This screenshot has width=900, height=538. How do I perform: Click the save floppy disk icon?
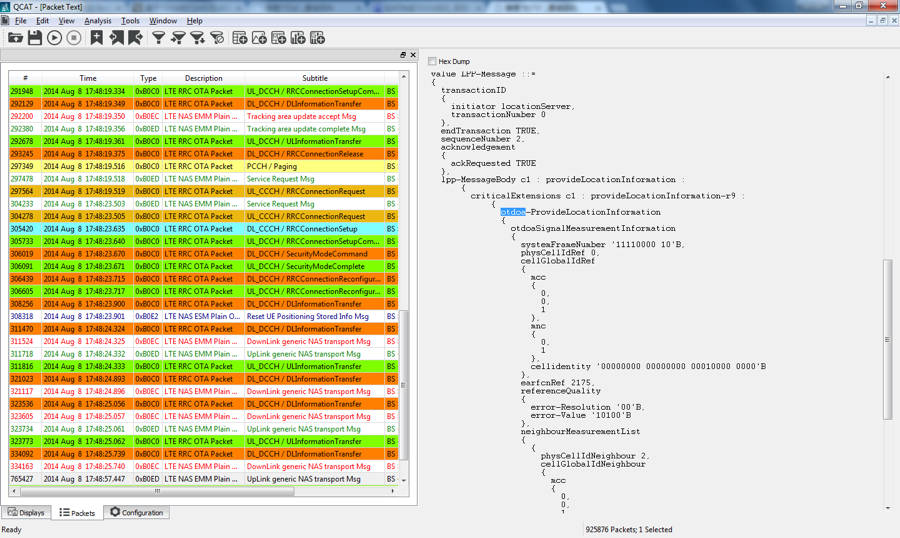[x=35, y=38]
